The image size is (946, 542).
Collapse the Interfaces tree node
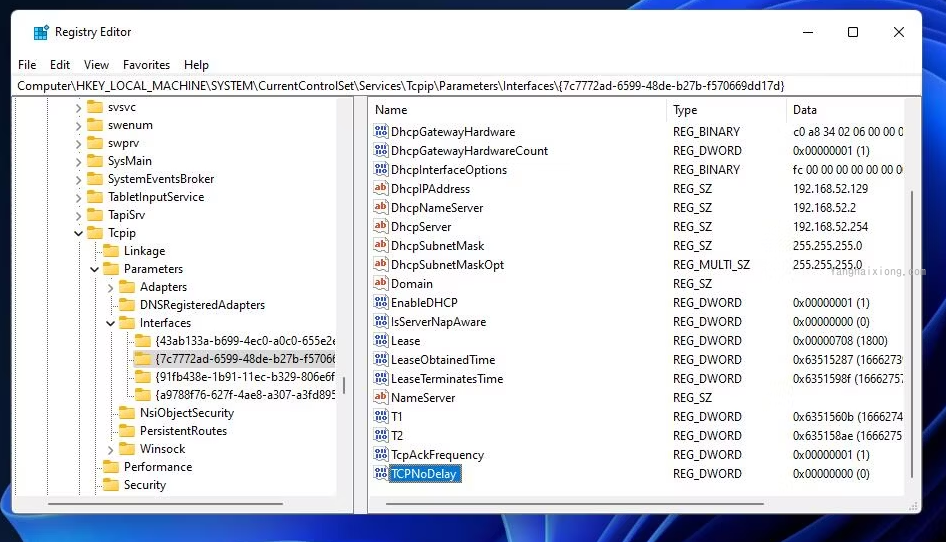pyautogui.click(x=110, y=323)
